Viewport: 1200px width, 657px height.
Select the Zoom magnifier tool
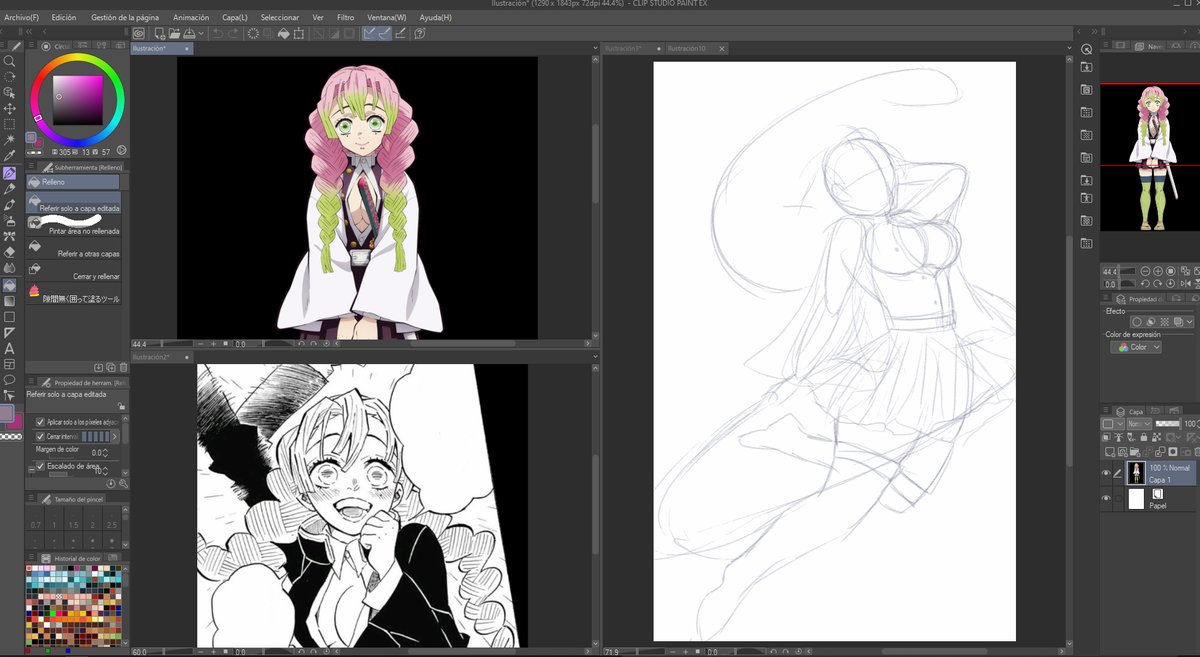pyautogui.click(x=10, y=61)
